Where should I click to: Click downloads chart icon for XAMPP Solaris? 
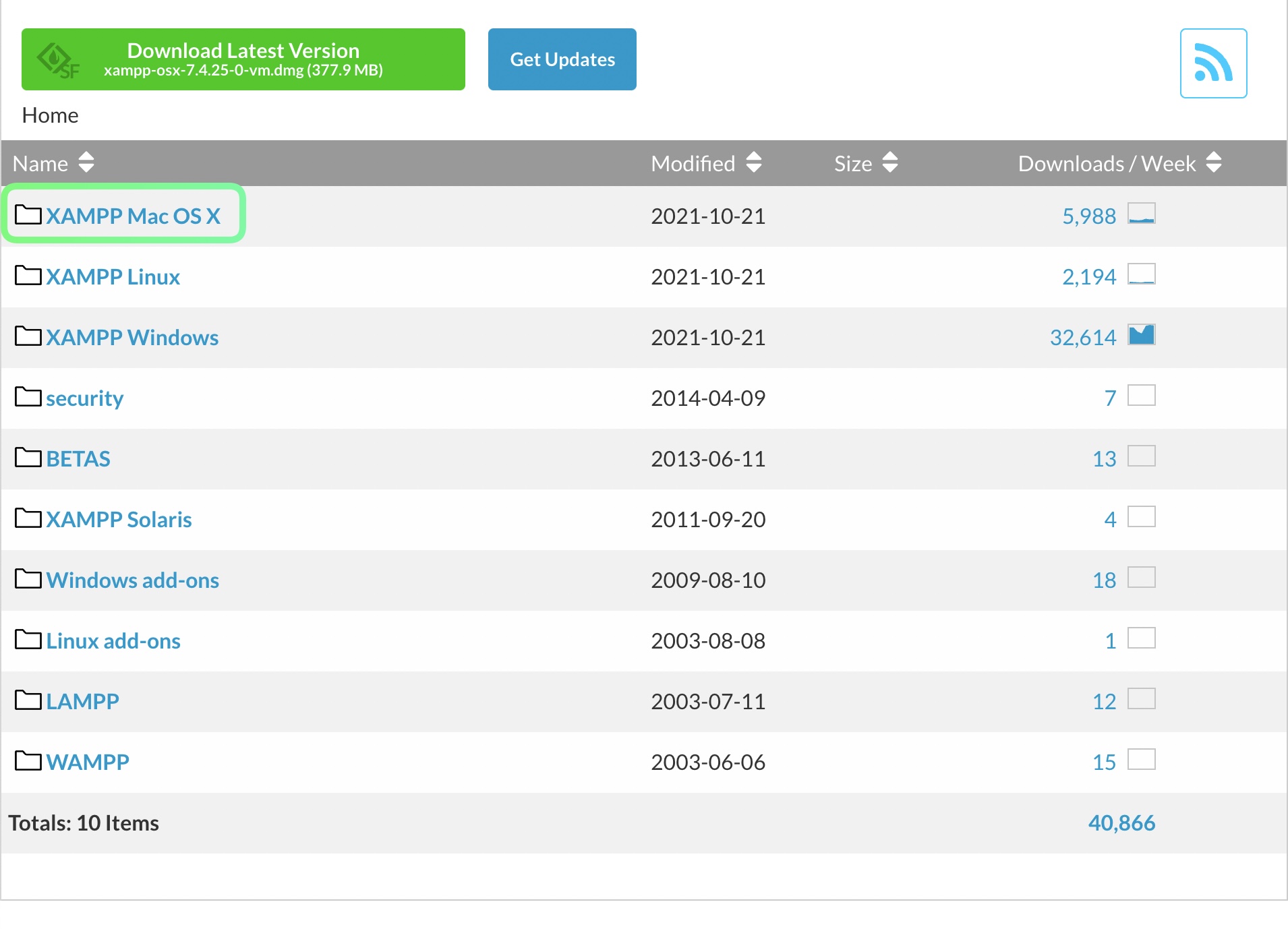(1142, 516)
